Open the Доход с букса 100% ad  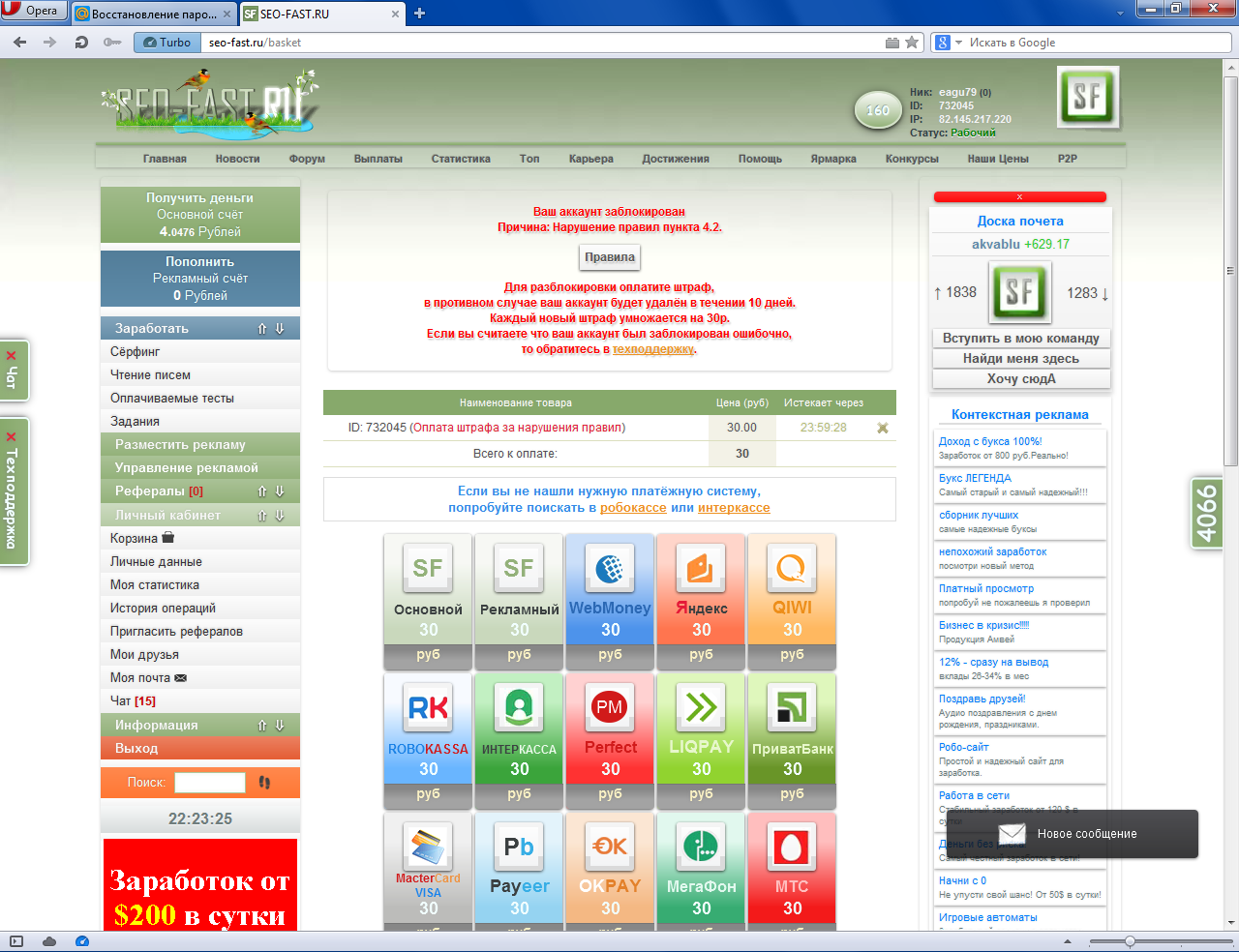point(990,441)
